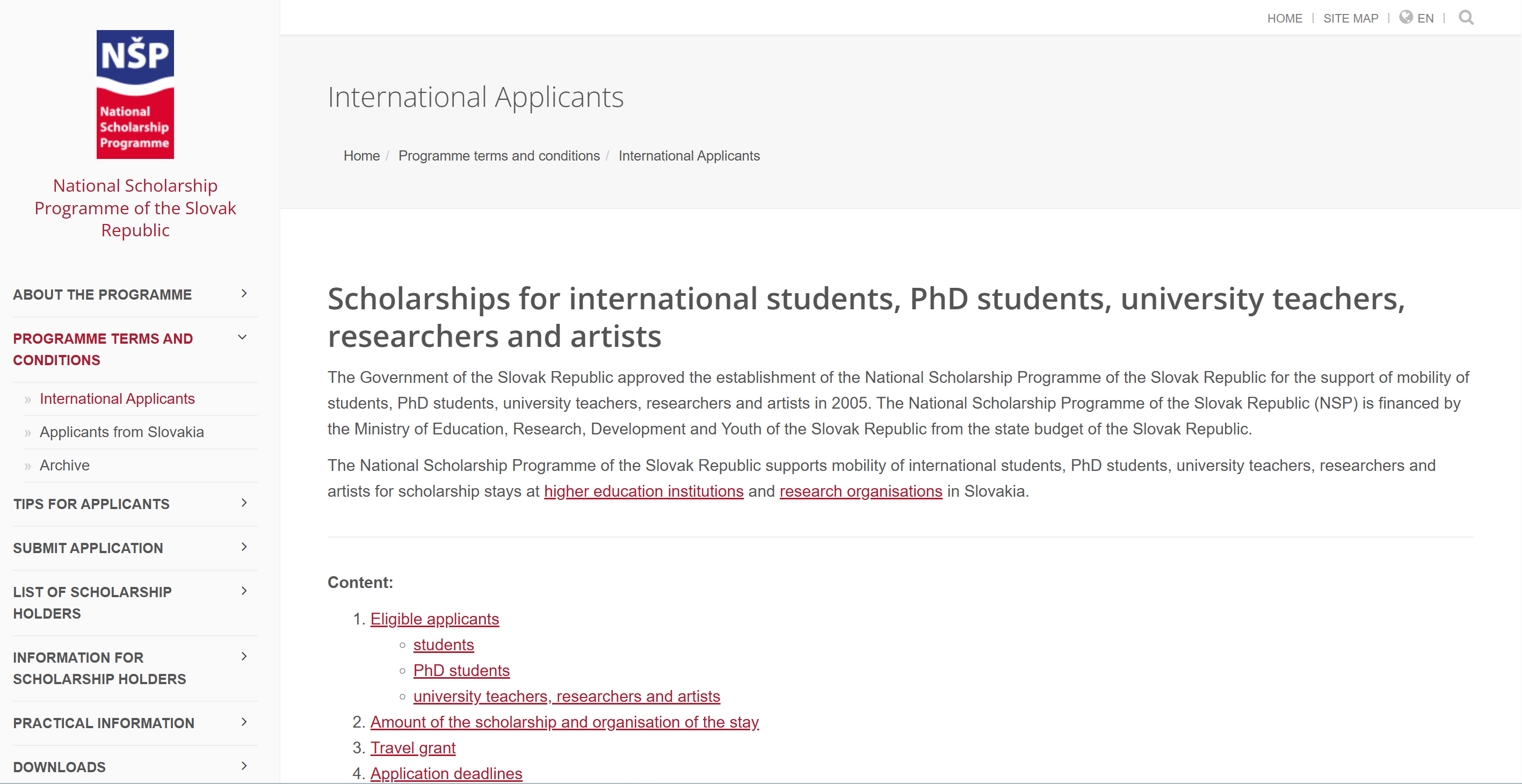Open SITE MAP in the top navigation
The width and height of the screenshot is (1522, 784).
[1350, 18]
